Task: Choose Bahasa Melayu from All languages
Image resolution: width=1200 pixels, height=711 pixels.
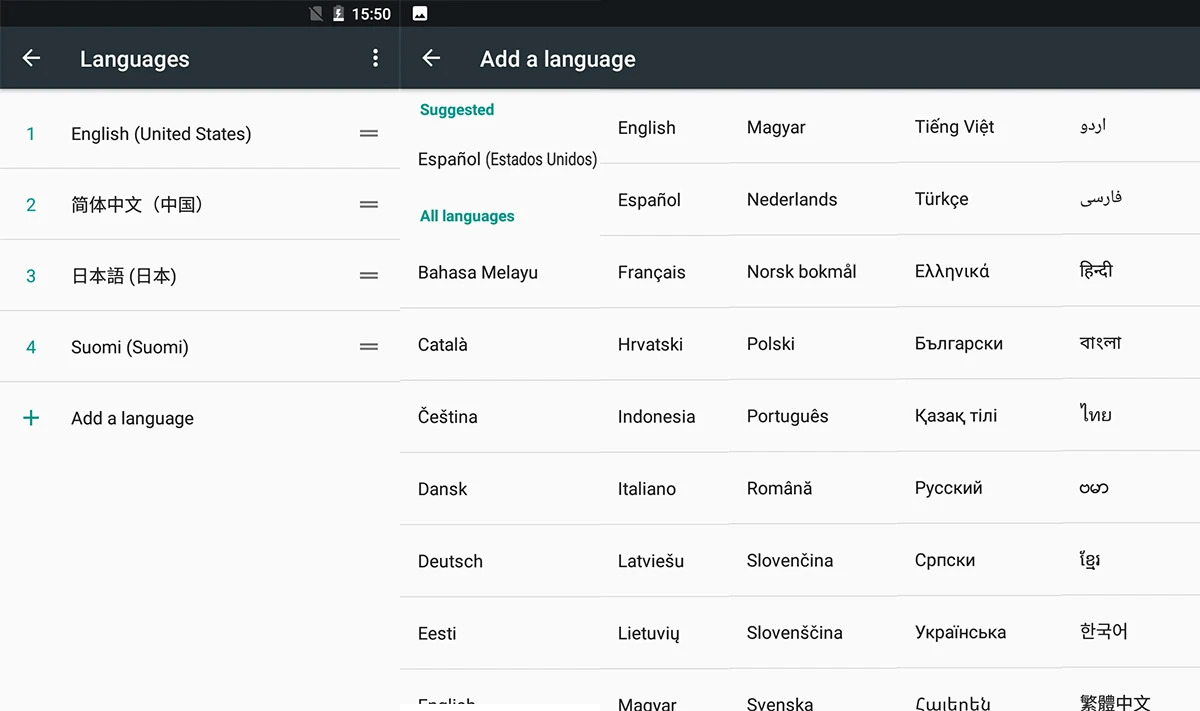Action: click(478, 272)
